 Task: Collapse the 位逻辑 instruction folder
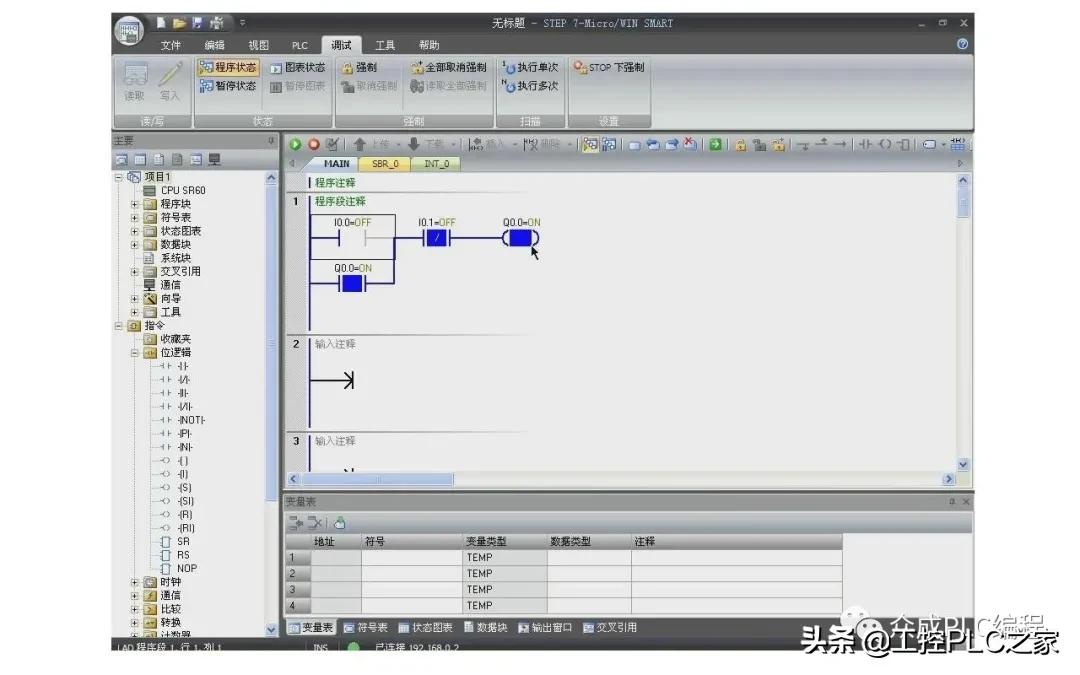[134, 353]
